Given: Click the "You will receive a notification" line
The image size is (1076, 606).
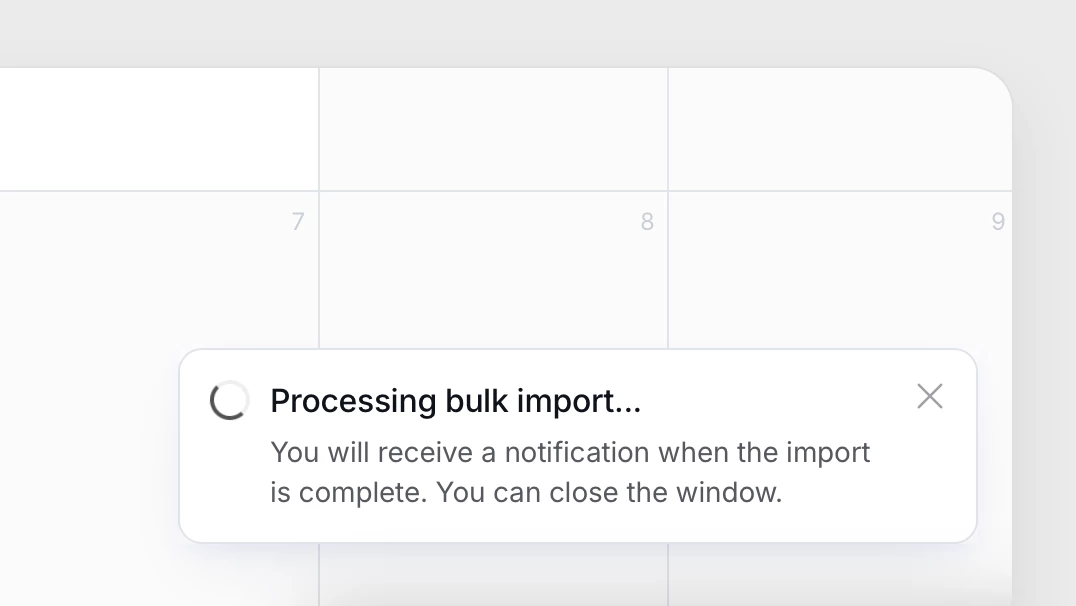Looking at the screenshot, I should (570, 453).
